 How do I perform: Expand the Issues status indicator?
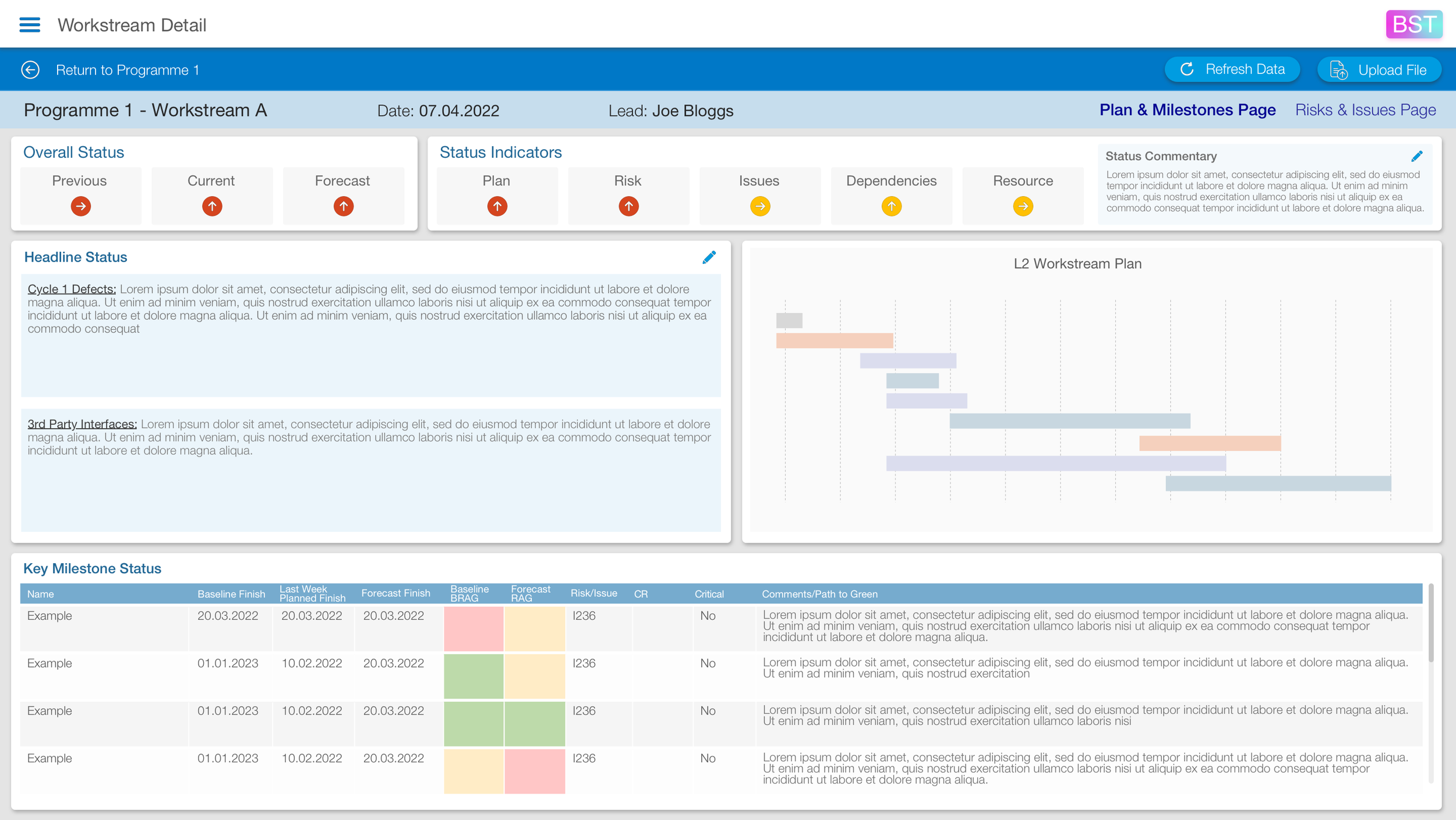[759, 206]
